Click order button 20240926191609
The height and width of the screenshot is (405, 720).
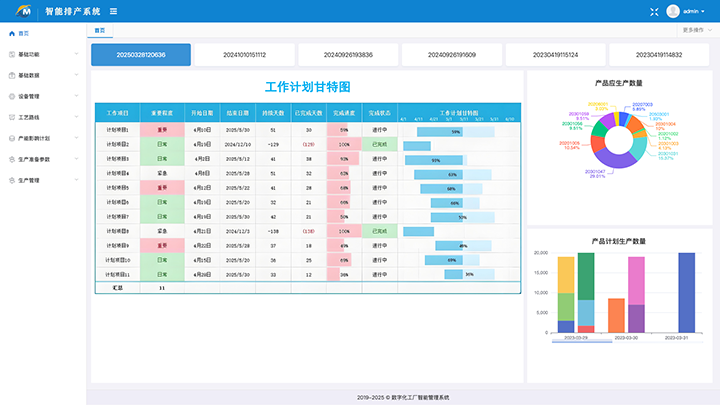[x=451, y=55]
